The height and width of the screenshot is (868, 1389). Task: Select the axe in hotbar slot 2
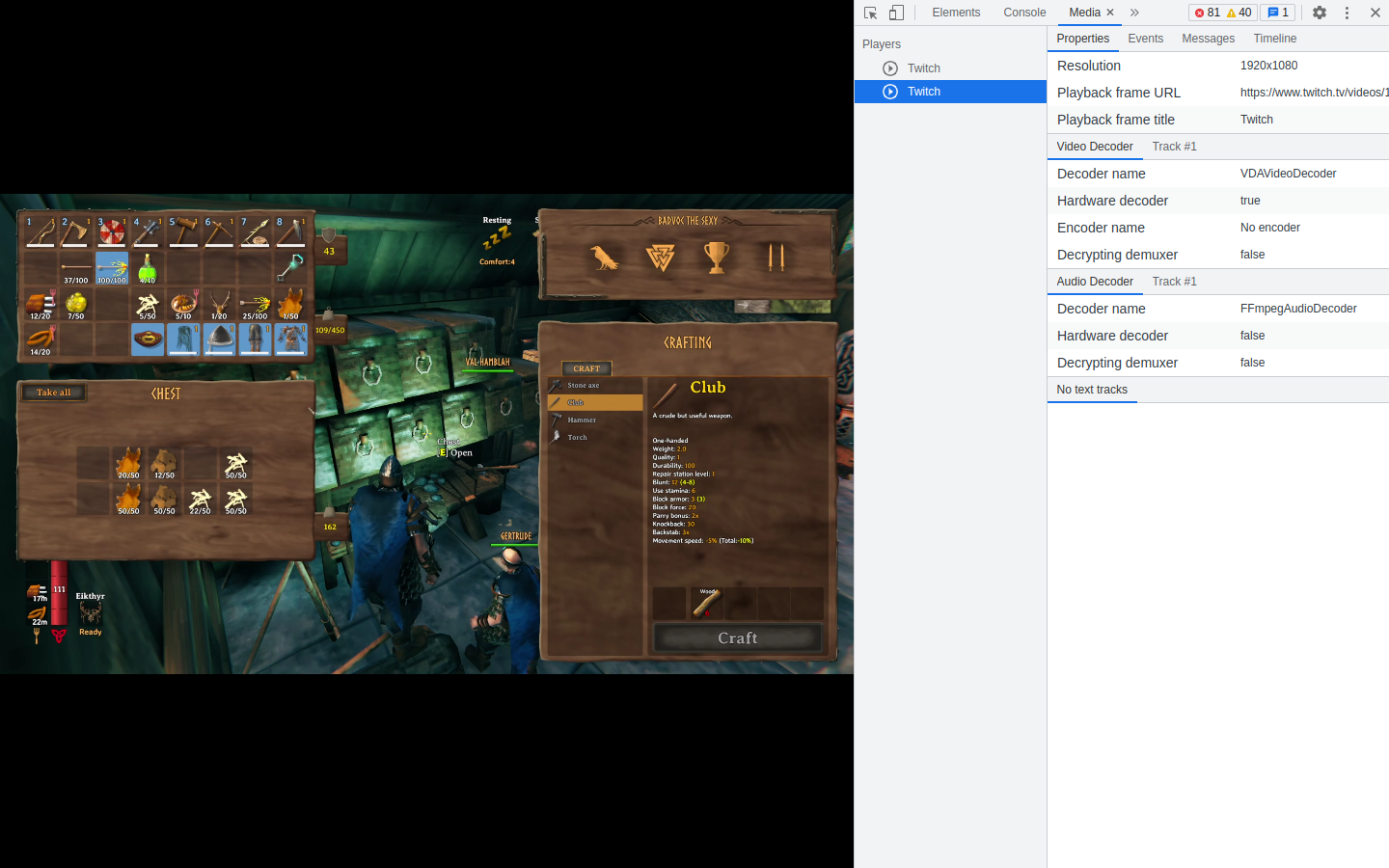75,231
